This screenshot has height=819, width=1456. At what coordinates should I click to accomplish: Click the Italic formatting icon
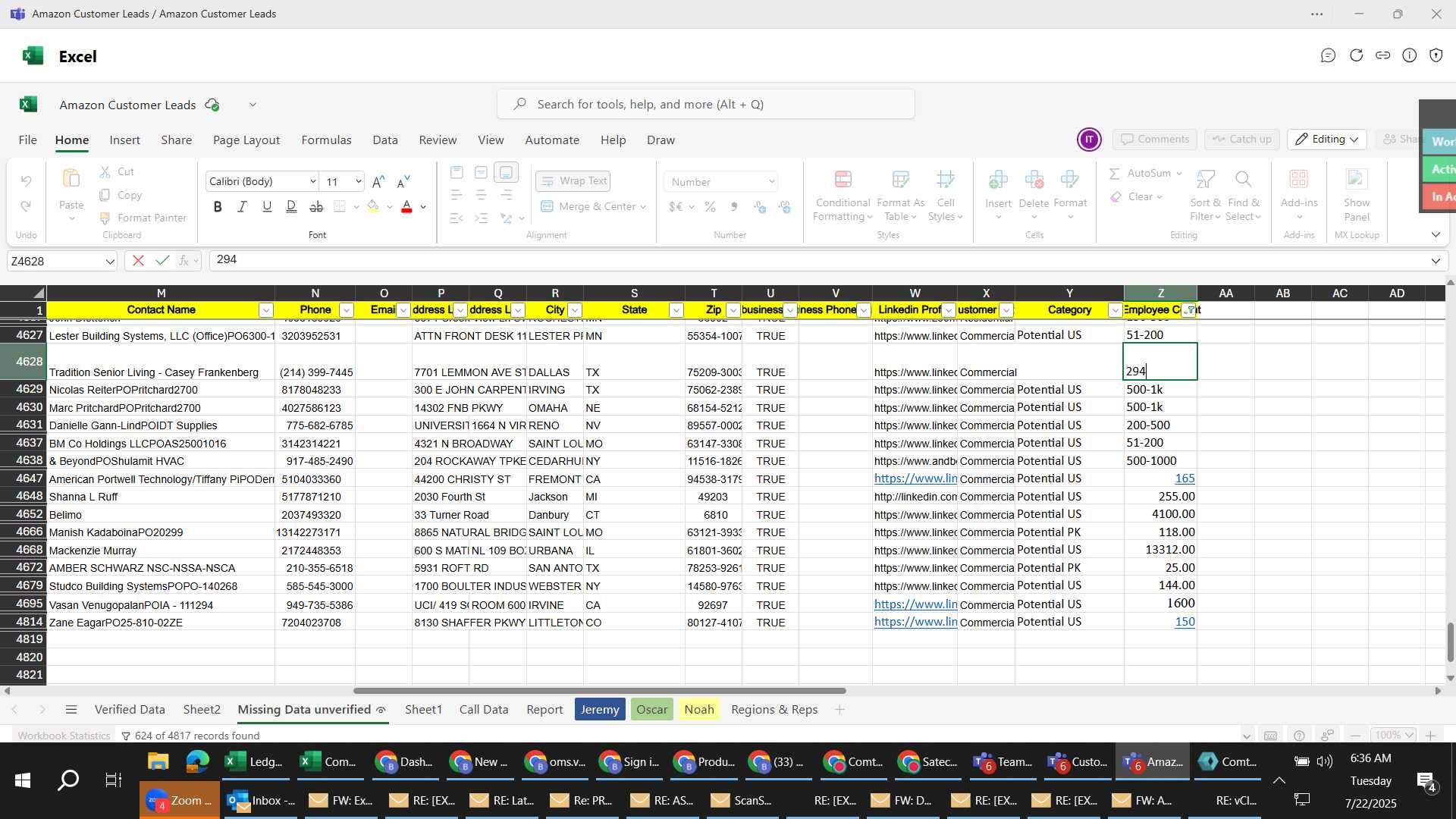[242, 206]
